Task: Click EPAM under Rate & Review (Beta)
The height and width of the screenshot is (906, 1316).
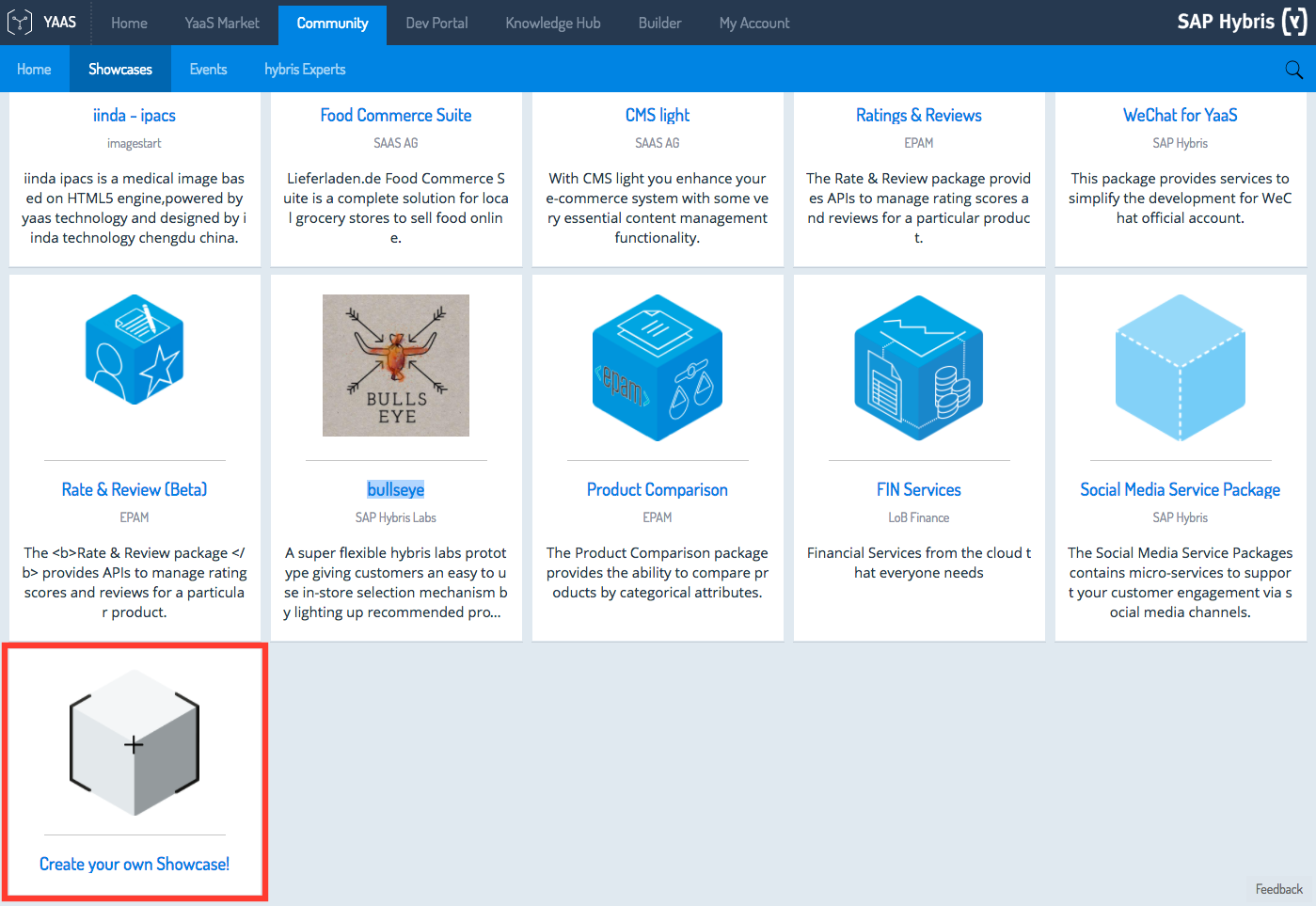Action: coord(135,518)
